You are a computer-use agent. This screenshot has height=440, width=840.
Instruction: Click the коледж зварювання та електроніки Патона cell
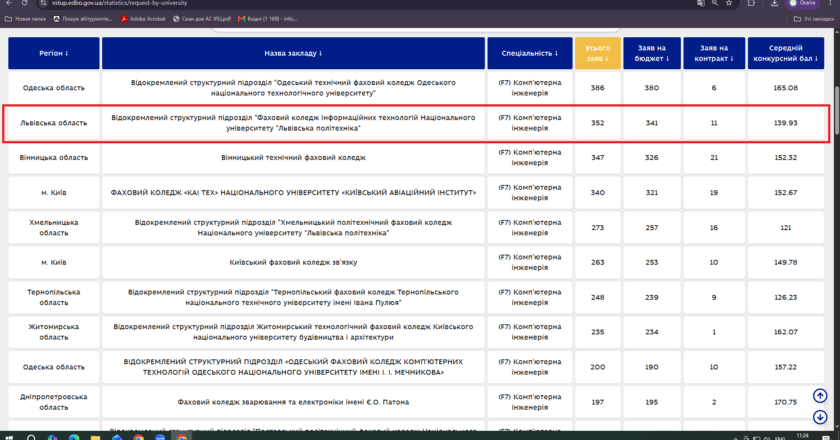tap(293, 402)
